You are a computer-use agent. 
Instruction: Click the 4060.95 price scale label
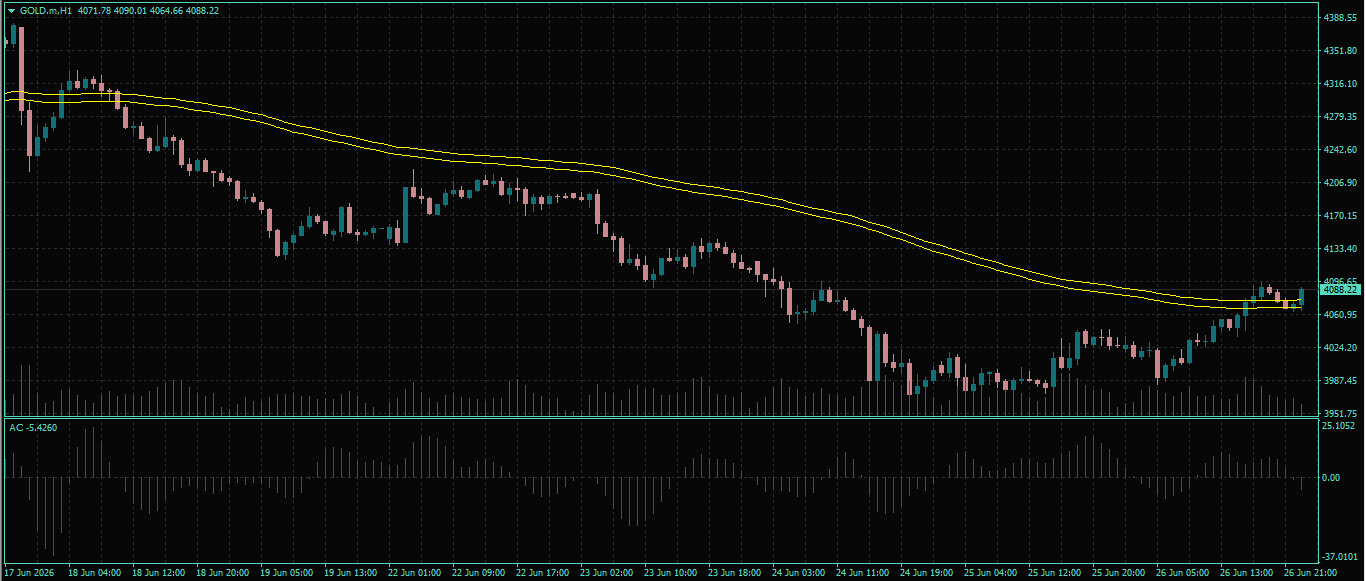1338,315
